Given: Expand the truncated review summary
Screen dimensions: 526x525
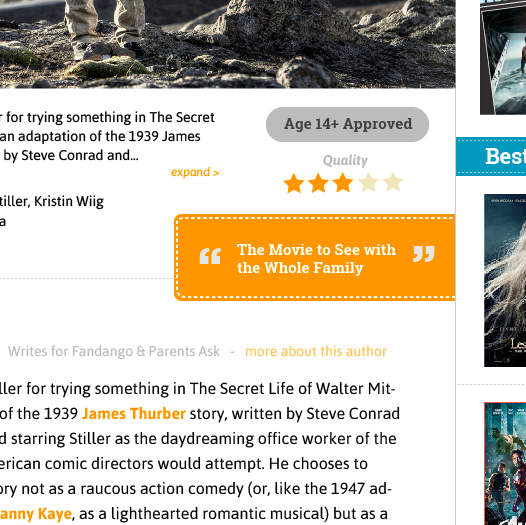Looking at the screenshot, I should tap(195, 172).
